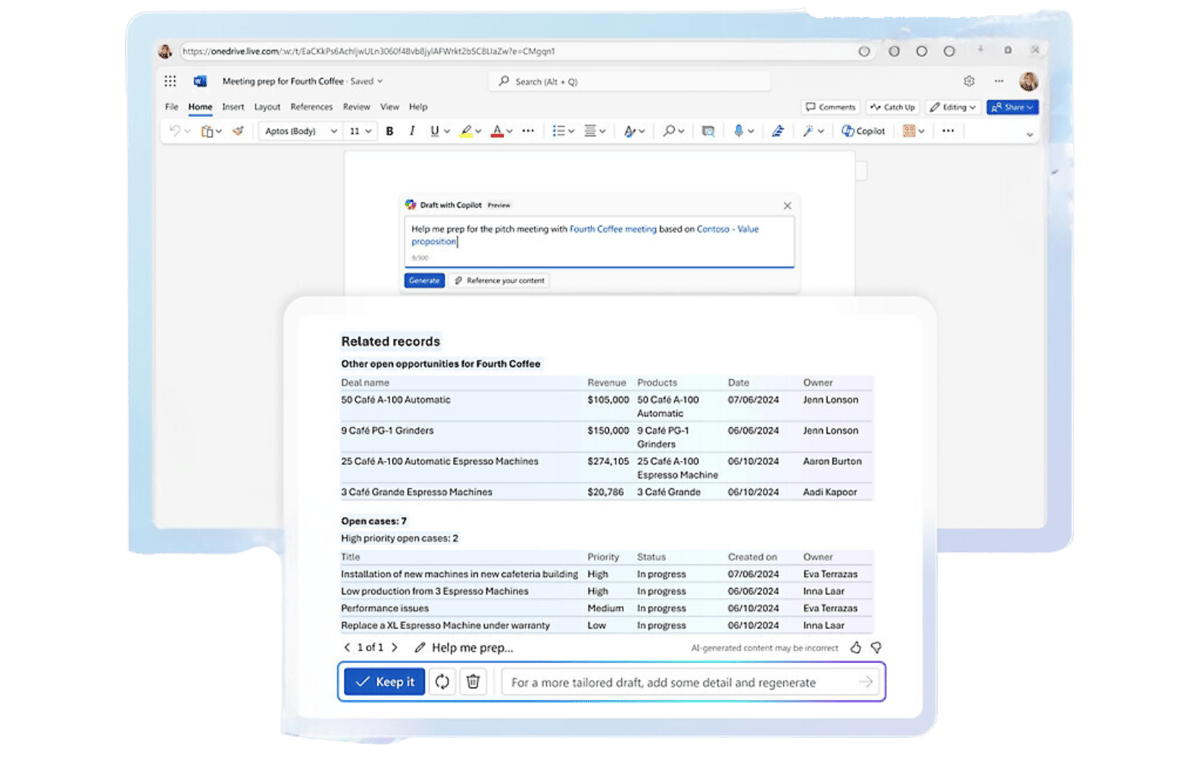
Task: Click the Paste clipboard icon
Action: tap(206, 131)
